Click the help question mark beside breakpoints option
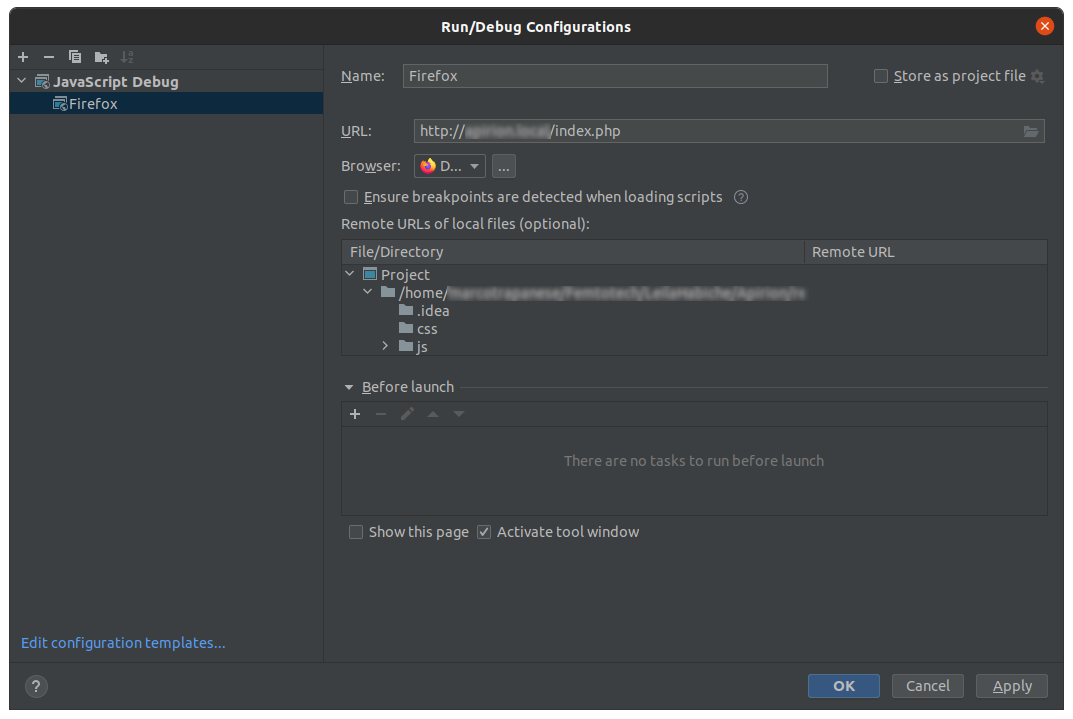 741,197
